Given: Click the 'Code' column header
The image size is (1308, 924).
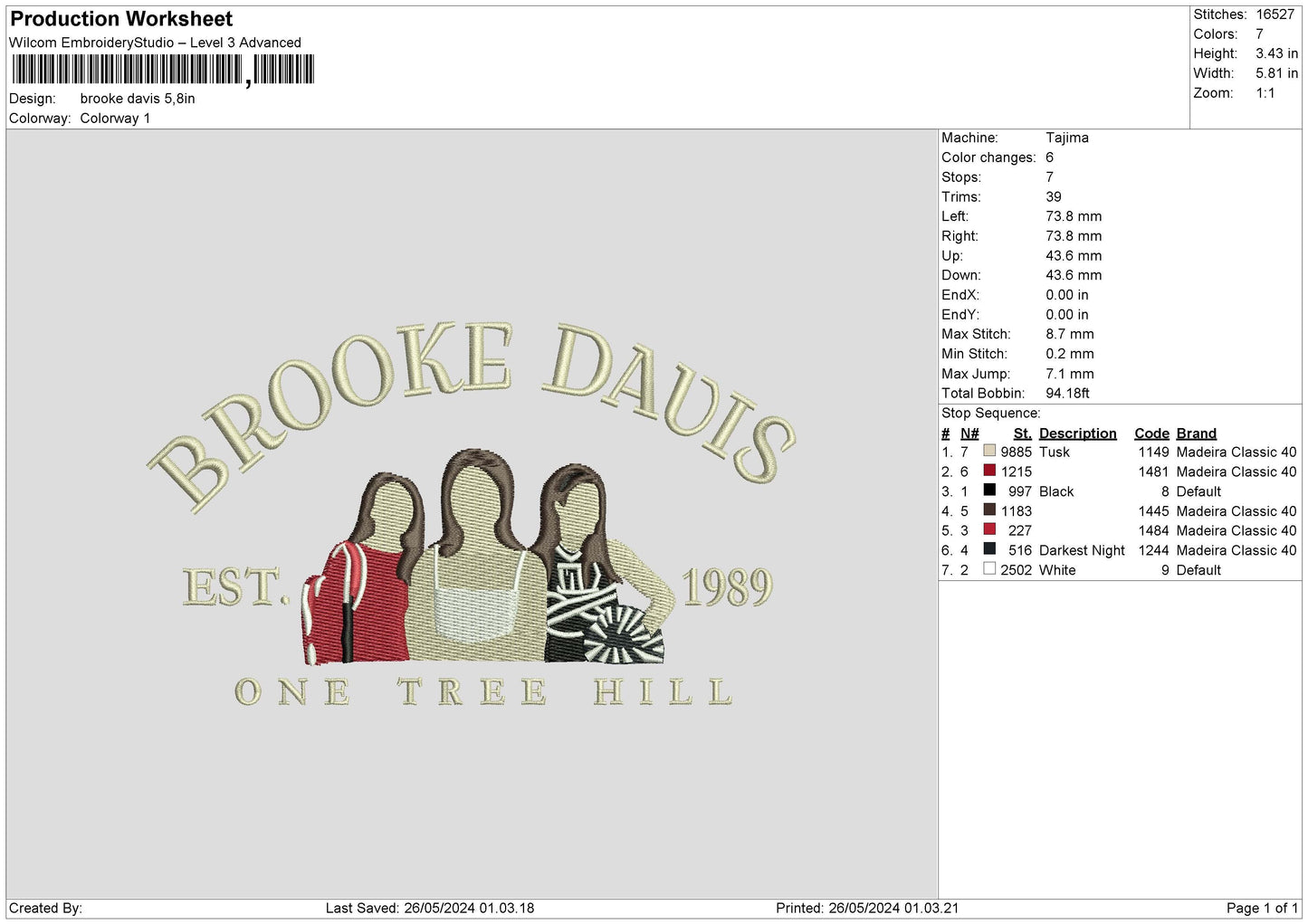Looking at the screenshot, I should (1152, 433).
